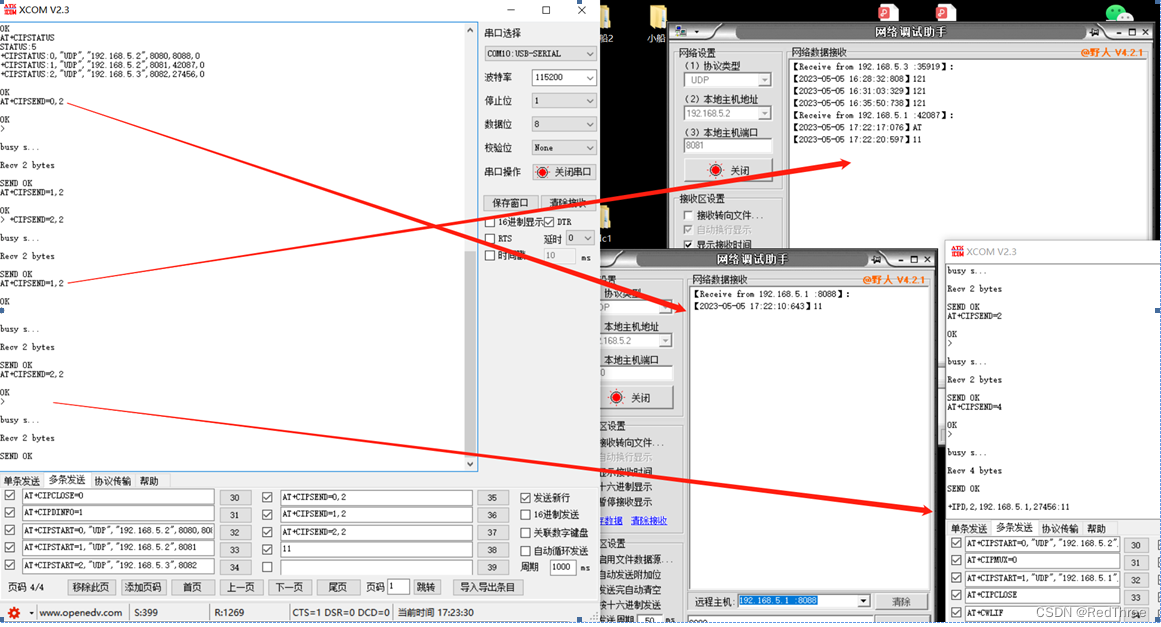This screenshot has height=627, width=1161.
Task: Enable 接收转向文件 in top 网络调试助手
Action: coord(688,215)
